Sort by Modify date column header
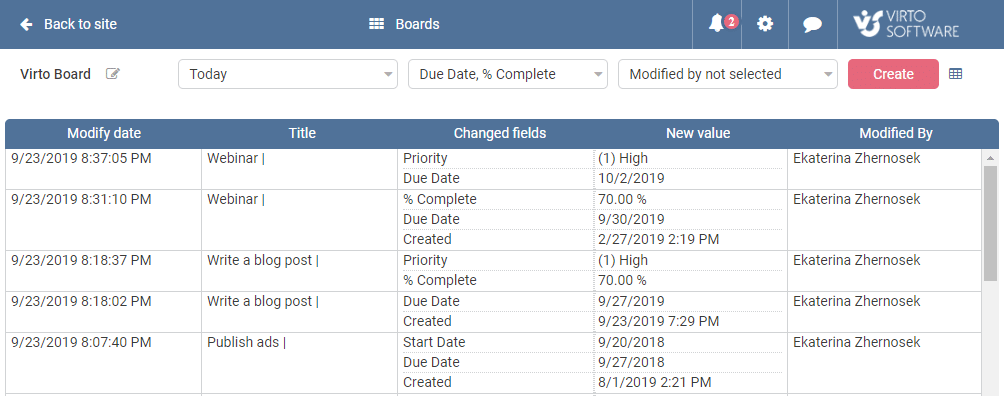Viewport: 1004px width, 396px height. (104, 133)
